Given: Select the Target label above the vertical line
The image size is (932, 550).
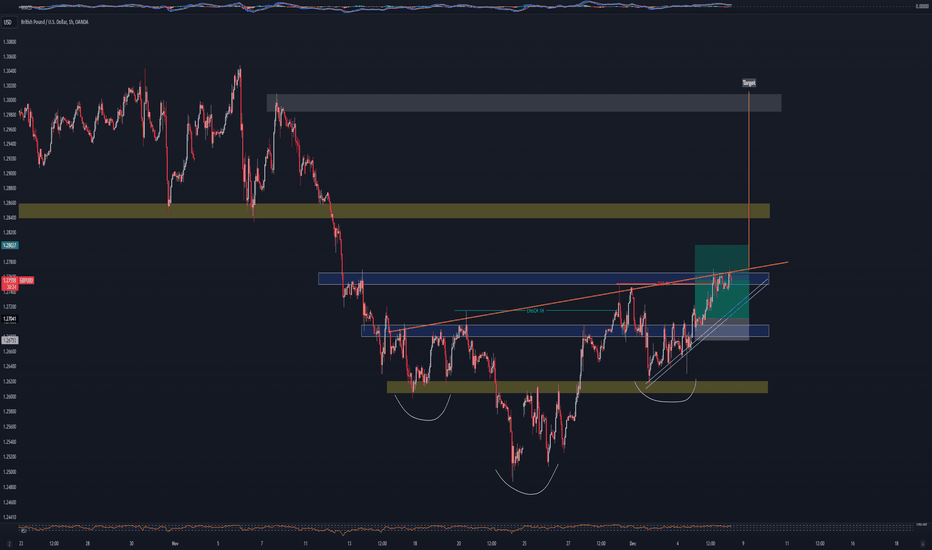Looking at the screenshot, I should [x=749, y=83].
